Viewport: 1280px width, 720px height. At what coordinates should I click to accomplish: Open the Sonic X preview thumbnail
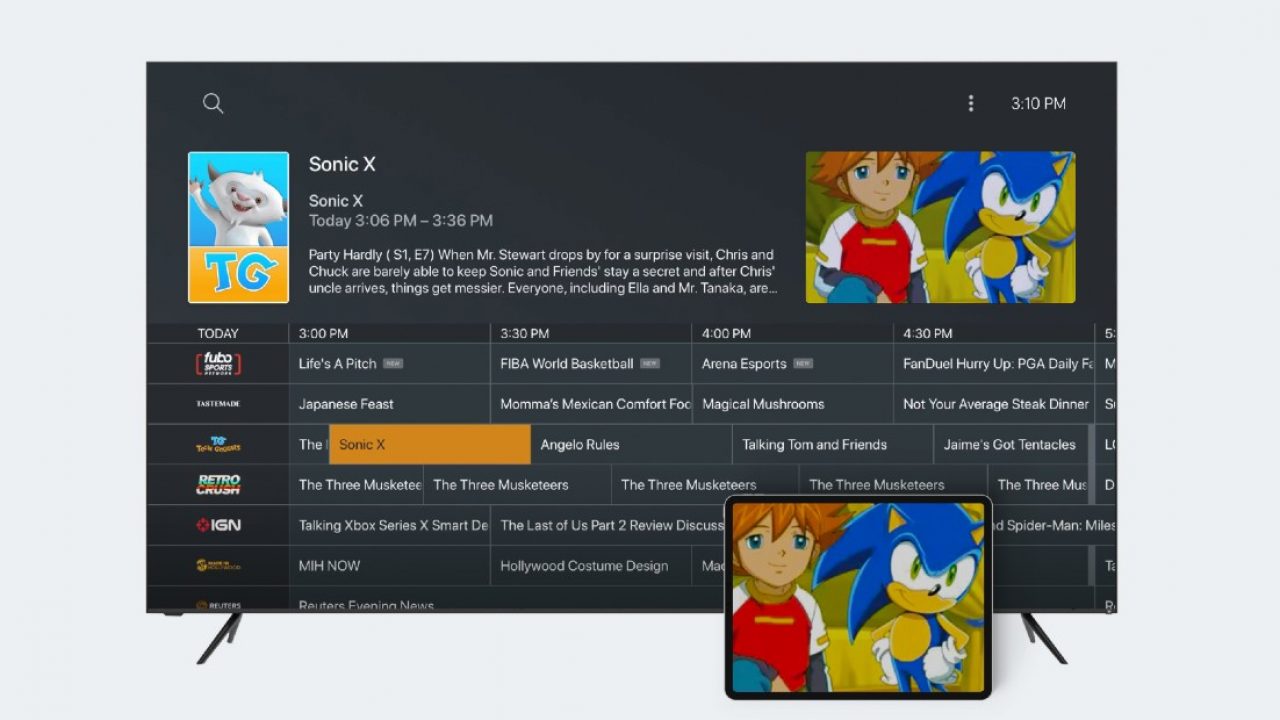pos(940,227)
